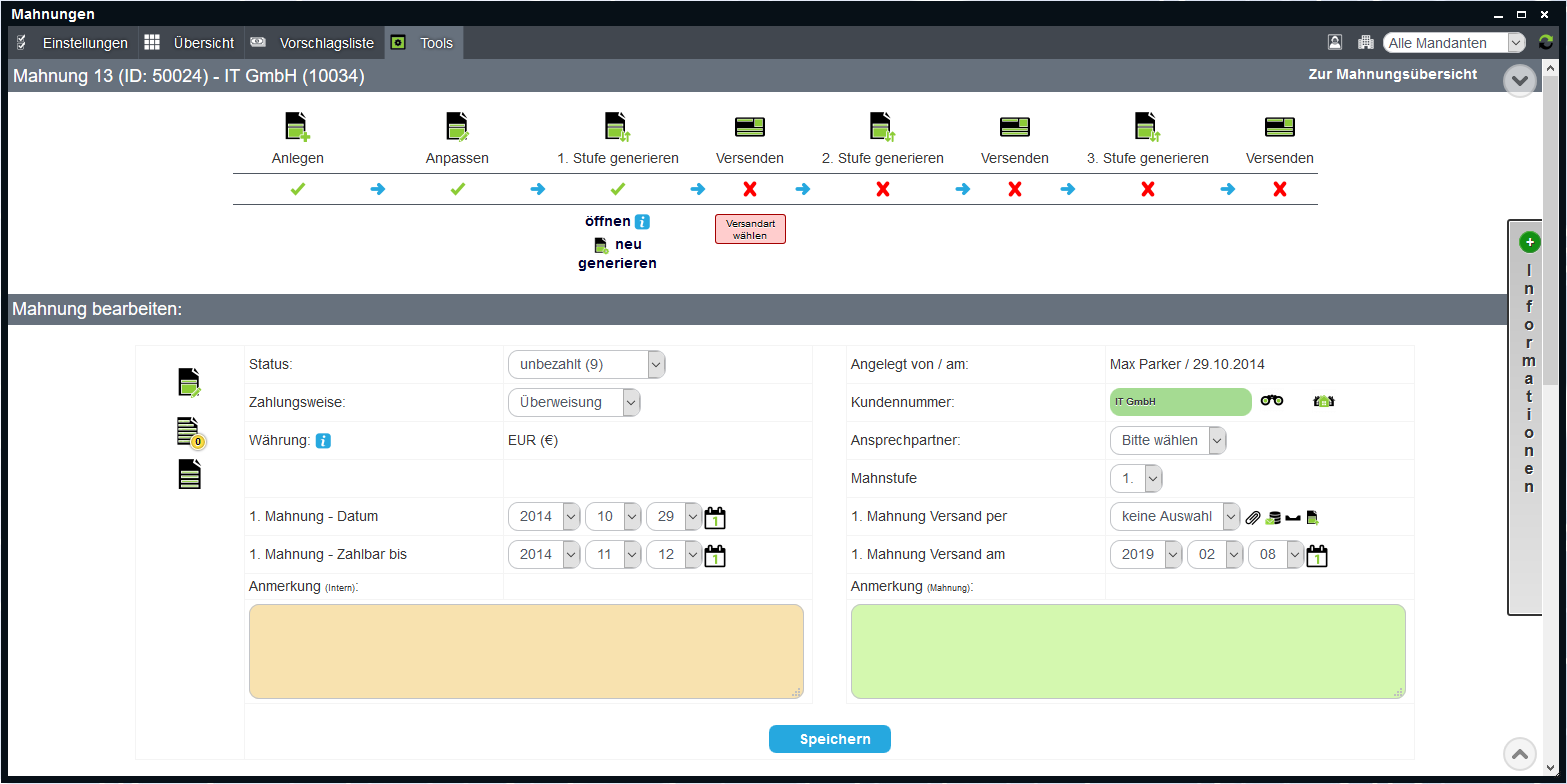1567x784 pixels.
Task: Open the Mahnstufe dropdown
Action: click(x=1136, y=479)
